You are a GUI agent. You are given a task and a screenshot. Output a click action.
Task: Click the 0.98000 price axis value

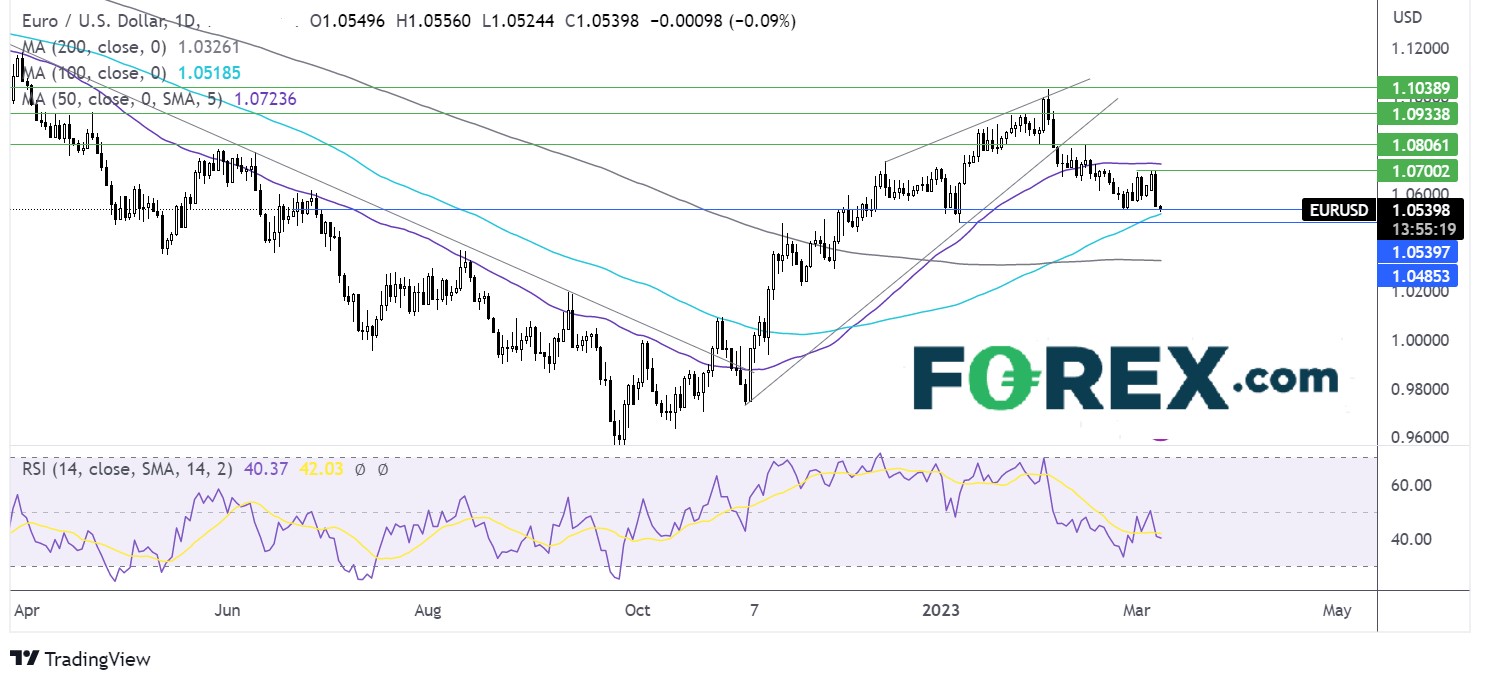pyautogui.click(x=1418, y=390)
